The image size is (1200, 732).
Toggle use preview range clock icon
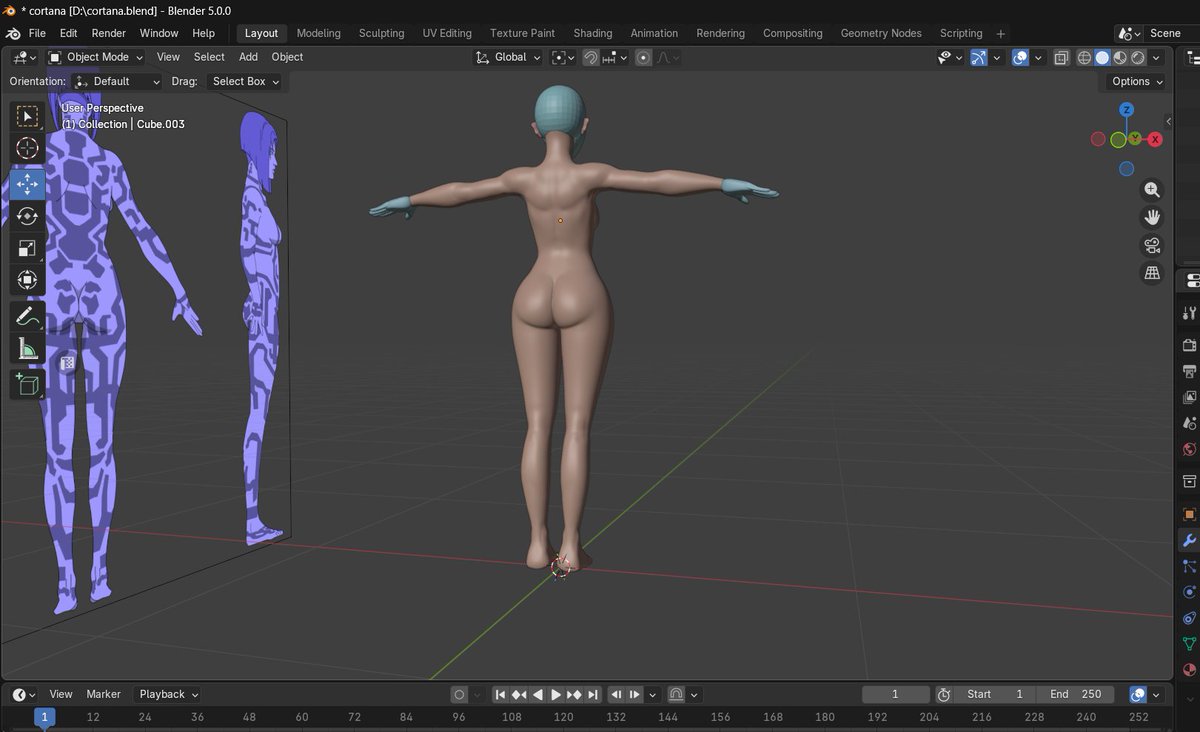point(943,694)
